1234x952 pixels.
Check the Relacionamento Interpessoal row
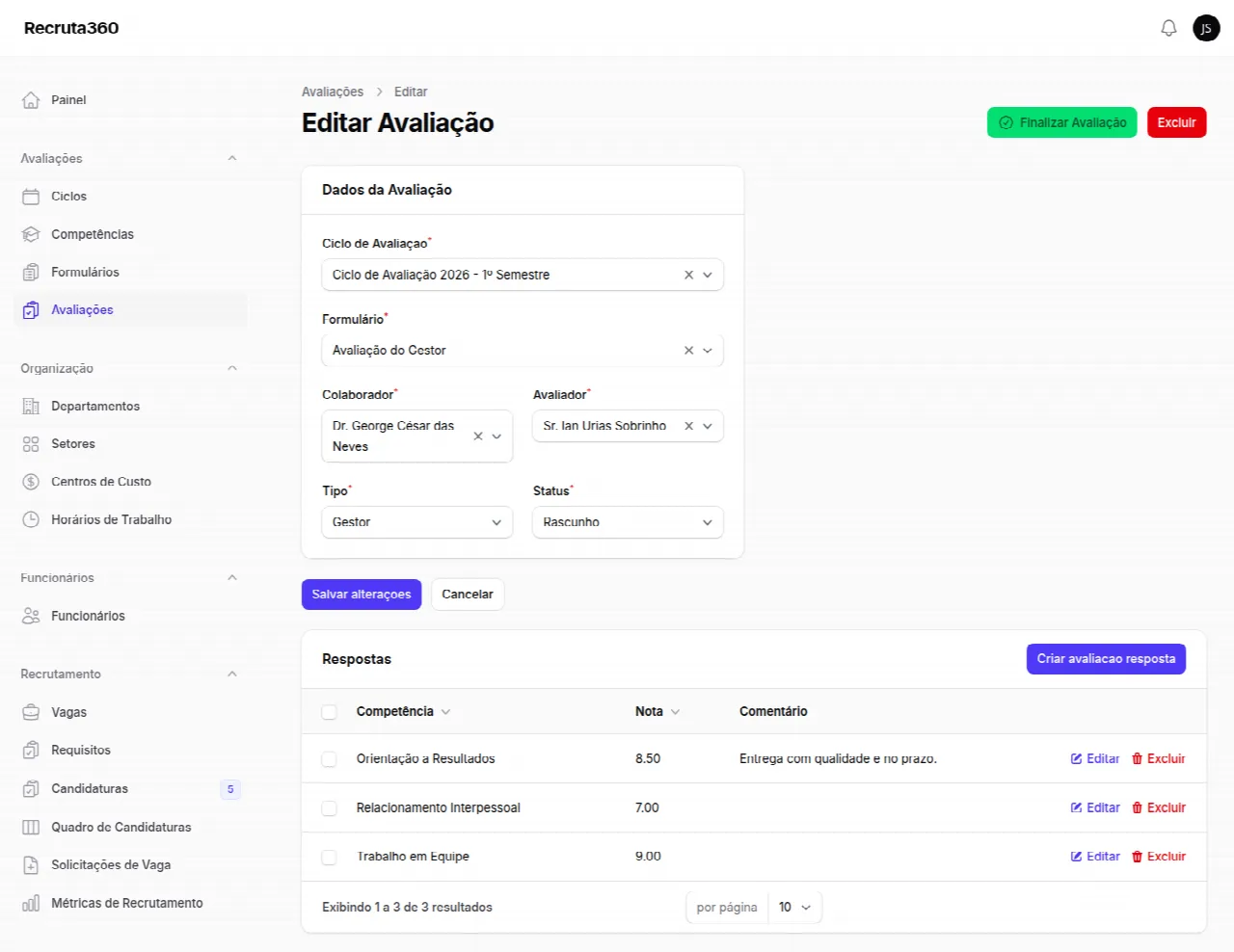pyautogui.click(x=329, y=808)
